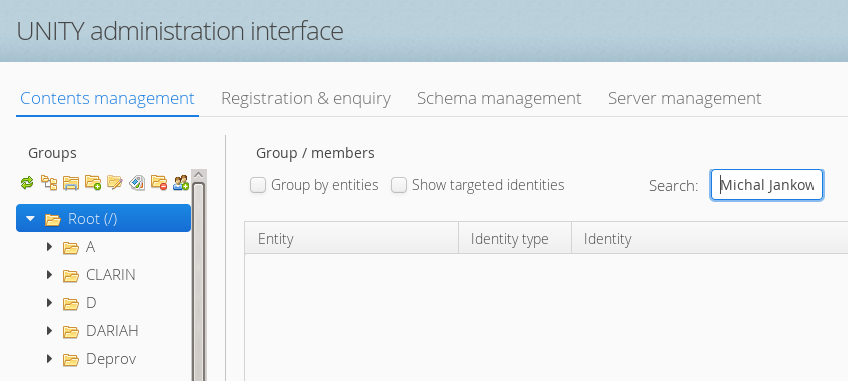
Task: Click the add group folder icon
Action: click(x=93, y=183)
